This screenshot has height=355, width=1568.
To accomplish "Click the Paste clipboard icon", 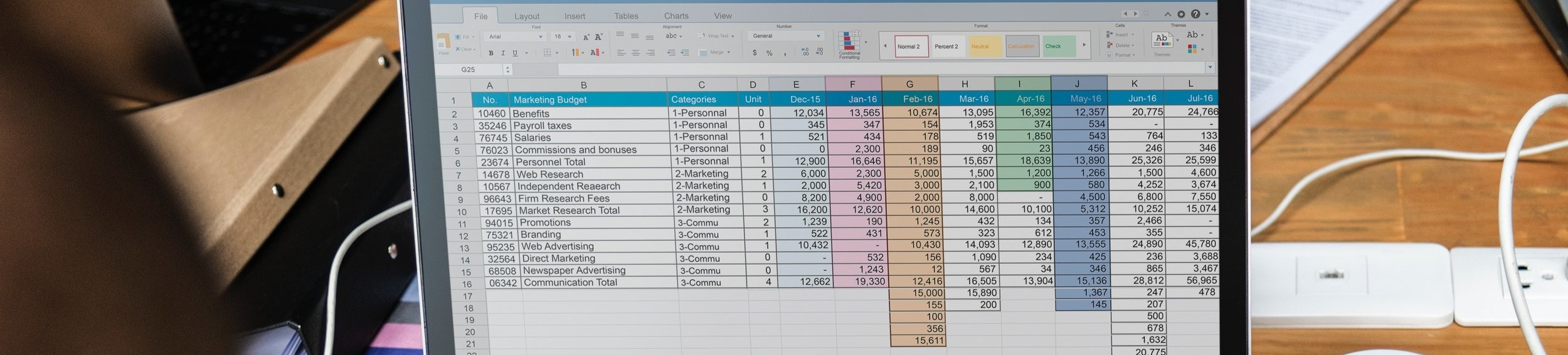I will tap(443, 42).
